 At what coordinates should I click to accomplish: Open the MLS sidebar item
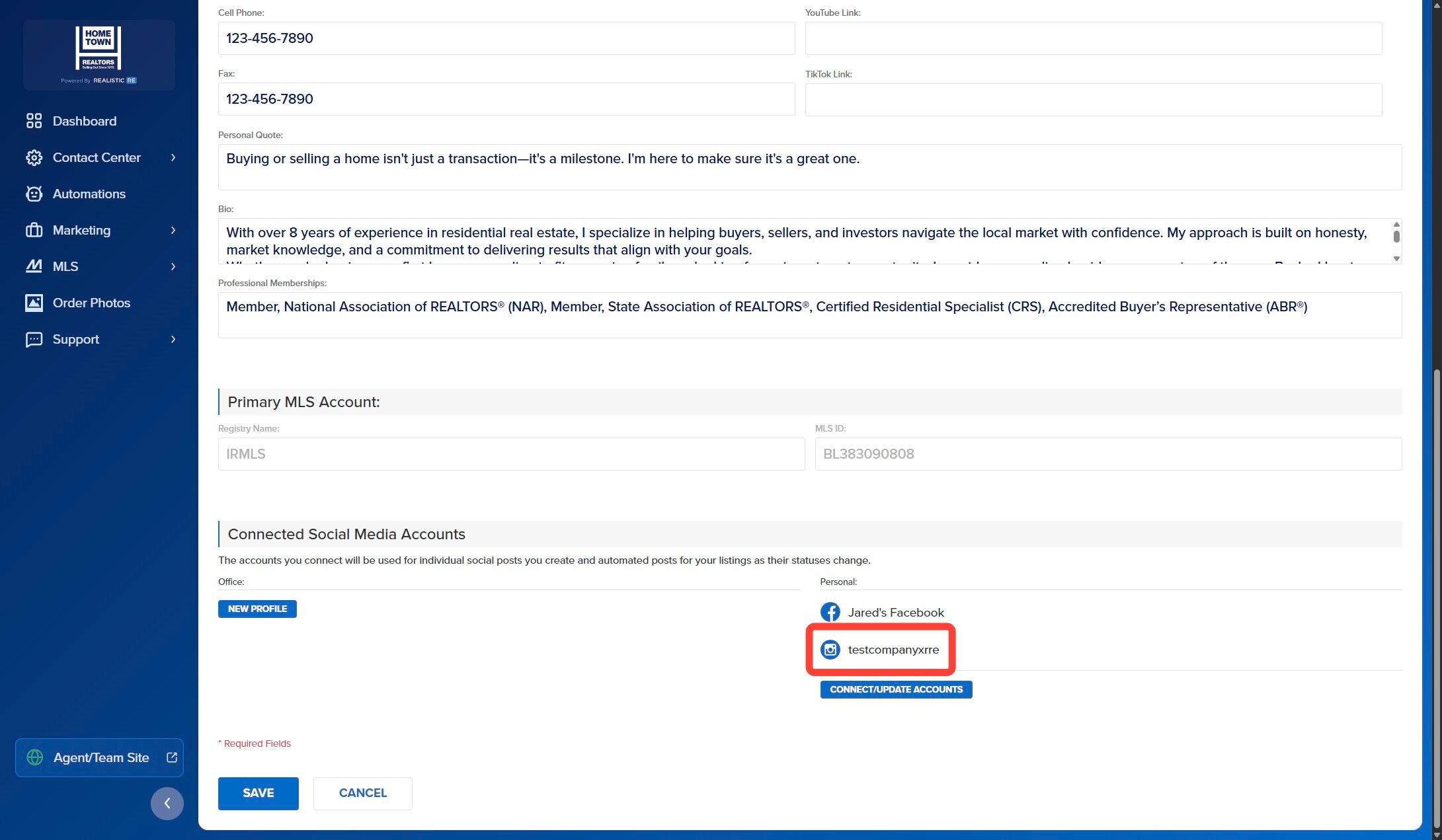coord(65,266)
